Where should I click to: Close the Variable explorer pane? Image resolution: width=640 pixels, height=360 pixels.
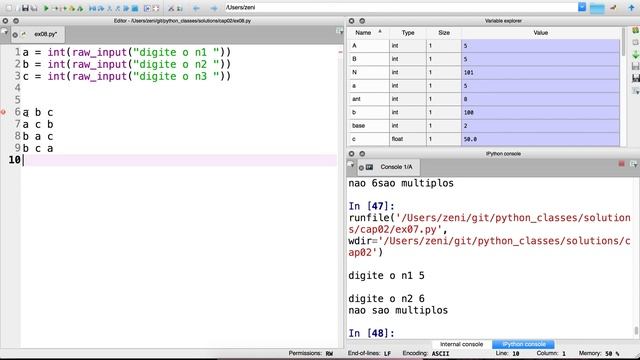coord(351,21)
